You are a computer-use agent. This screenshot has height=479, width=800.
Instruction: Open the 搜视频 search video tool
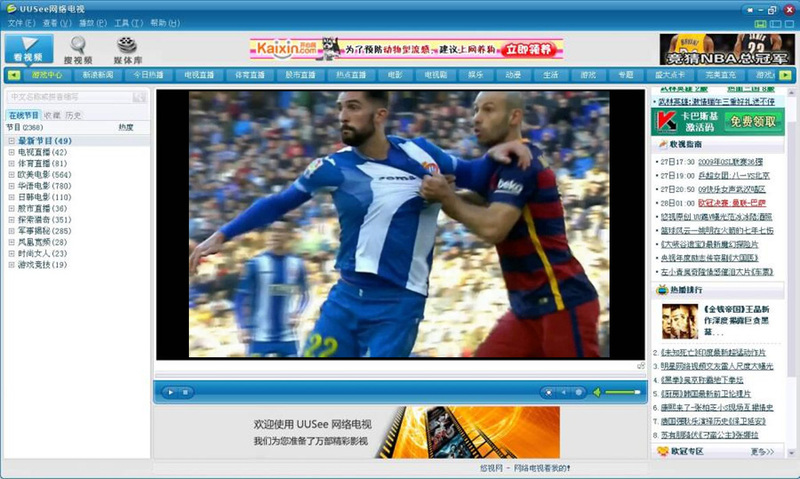click(x=78, y=50)
